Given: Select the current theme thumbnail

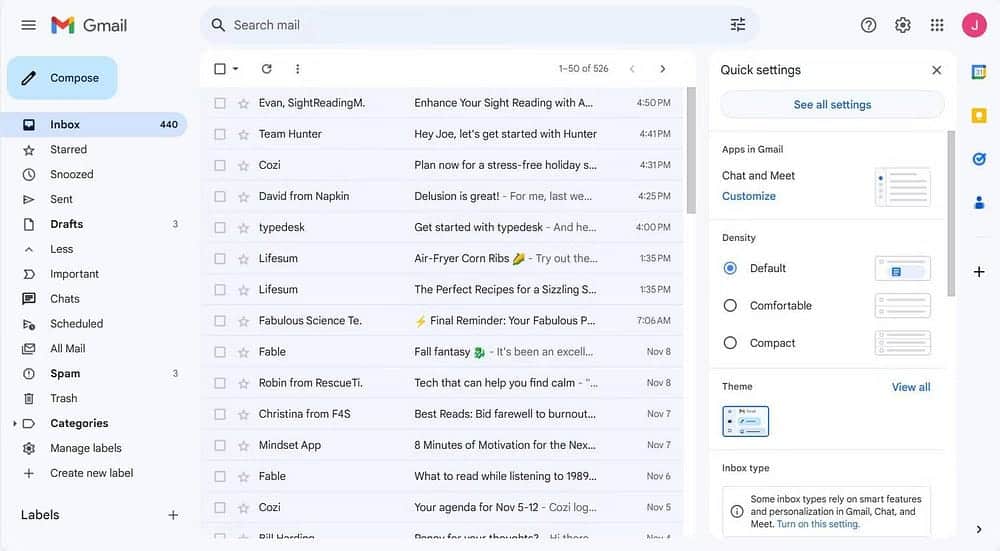Looking at the screenshot, I should pyautogui.click(x=745, y=421).
